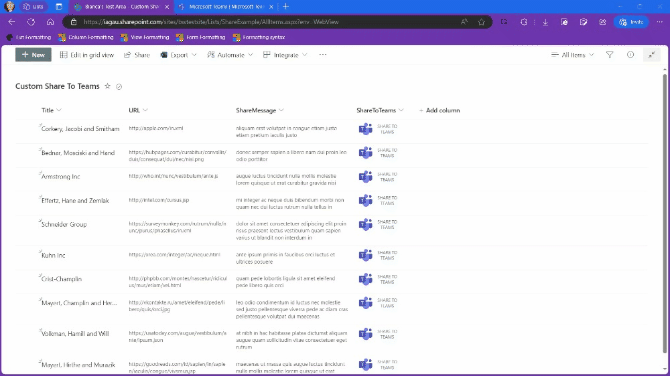Click the Teams share icon for Crist-Champlin
Image resolution: width=670 pixels, height=376 pixels.
pyautogui.click(x=365, y=279)
